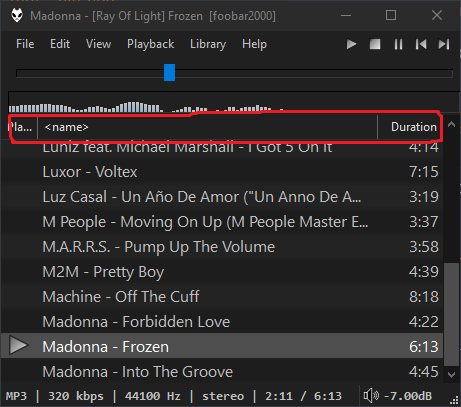The height and width of the screenshot is (407, 461).
Task: Select Luz Casal - Un Año De Amor track
Action: [222, 197]
